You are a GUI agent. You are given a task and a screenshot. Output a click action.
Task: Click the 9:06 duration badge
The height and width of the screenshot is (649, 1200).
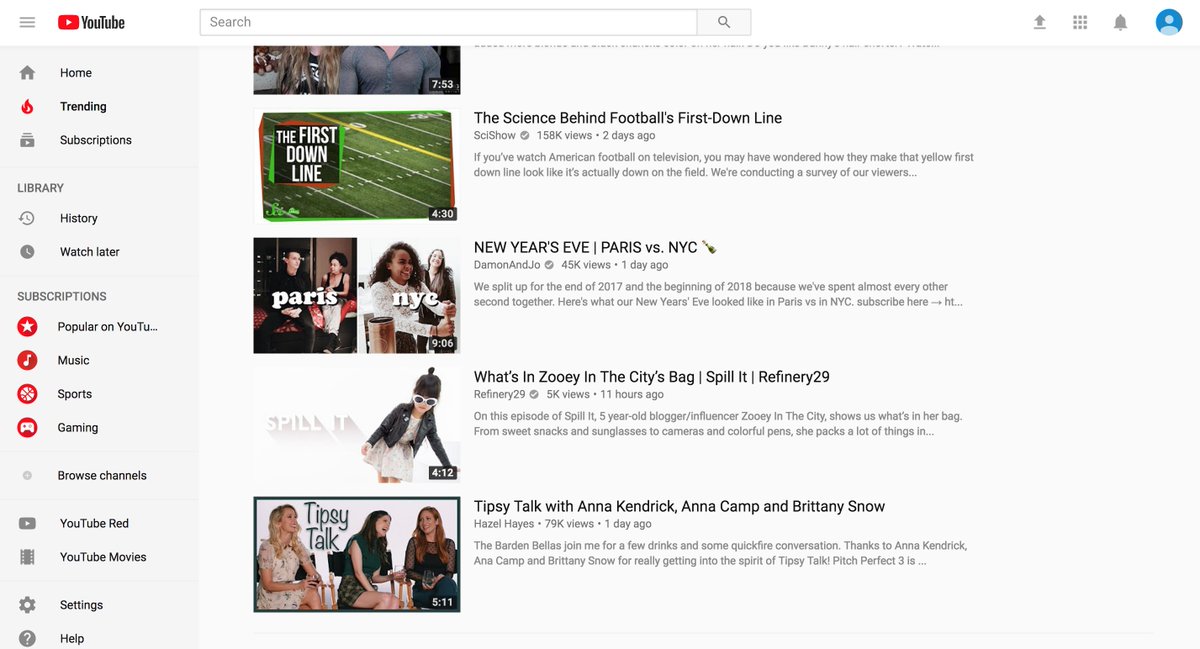[442, 343]
